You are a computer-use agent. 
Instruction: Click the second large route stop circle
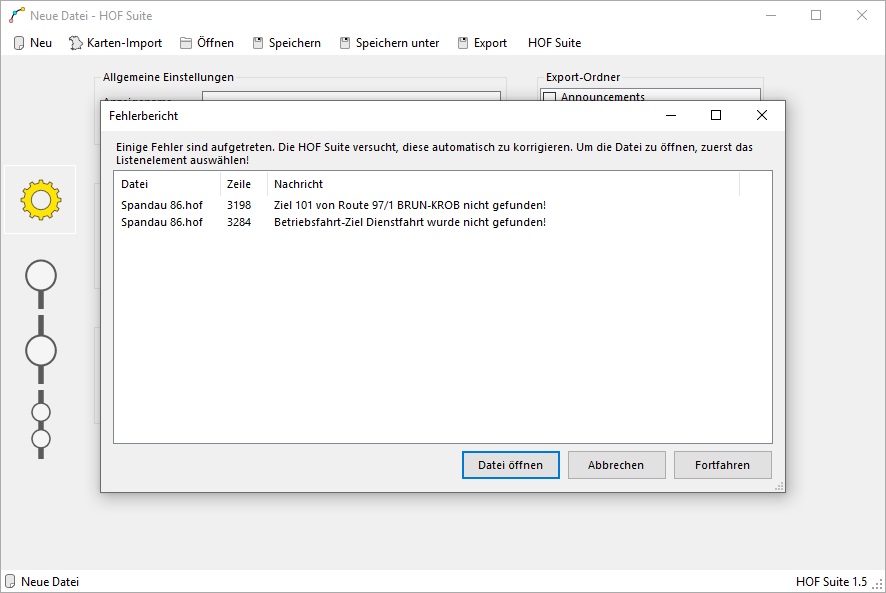[41, 351]
